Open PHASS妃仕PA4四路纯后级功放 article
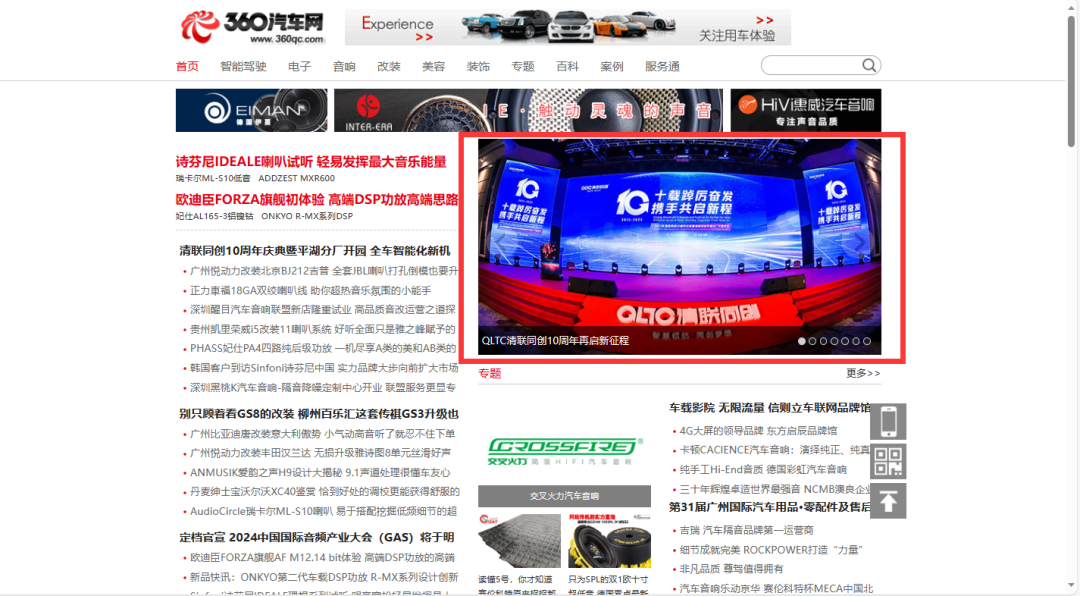This screenshot has width=1080, height=596. tap(323, 348)
